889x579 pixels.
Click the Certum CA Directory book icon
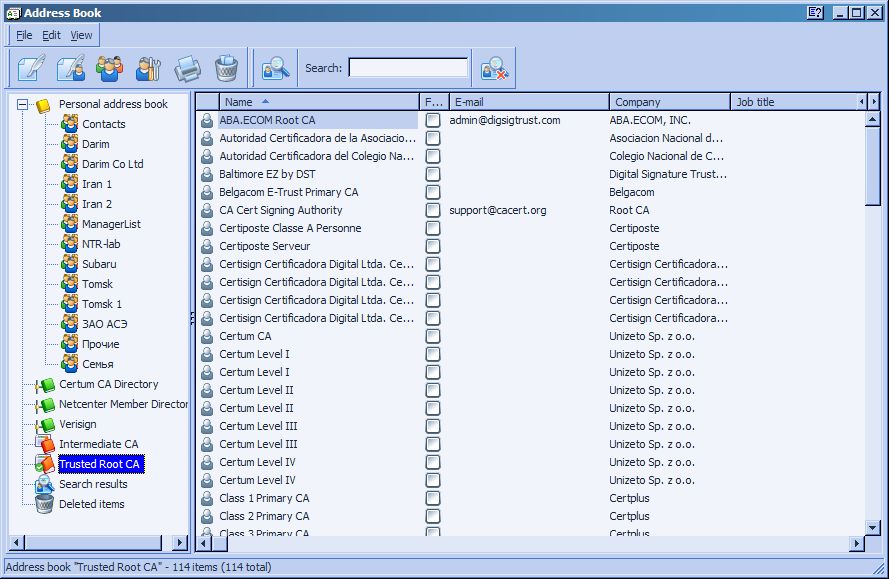click(x=45, y=384)
